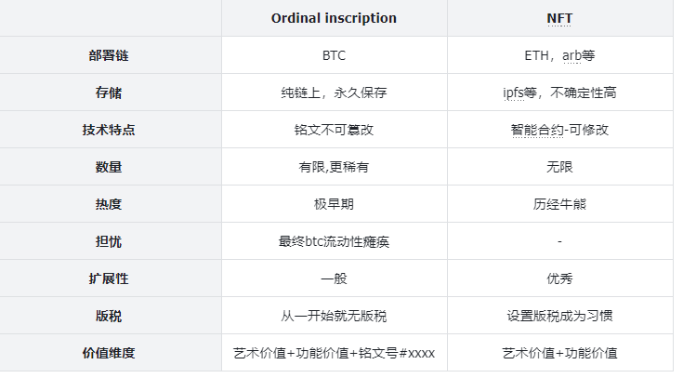Click the 设置版税成为习惯 cell
Viewport: 676px width, 379px height.
click(559, 316)
